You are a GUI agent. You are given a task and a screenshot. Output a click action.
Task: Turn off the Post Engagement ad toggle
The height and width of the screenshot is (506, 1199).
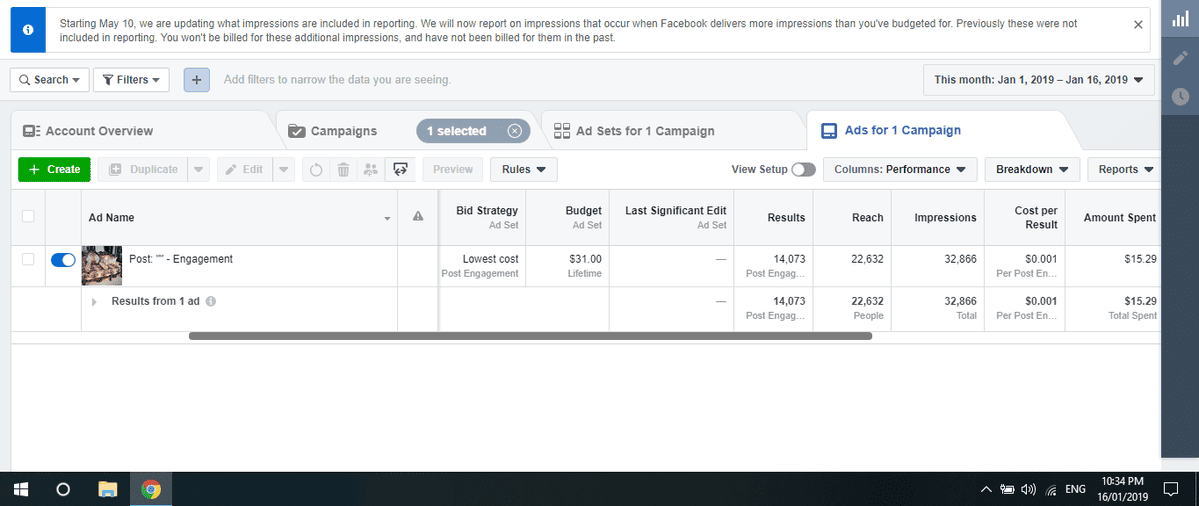pyautogui.click(x=63, y=260)
